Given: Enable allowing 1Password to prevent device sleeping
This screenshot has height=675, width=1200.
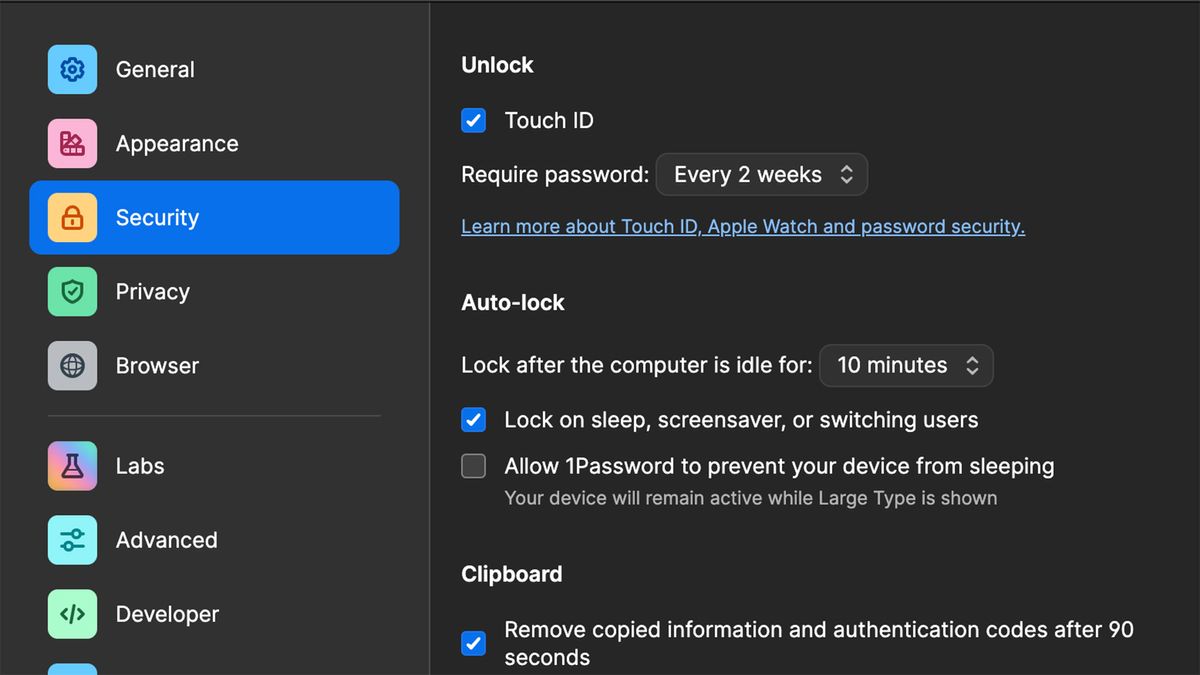Looking at the screenshot, I should click(x=473, y=465).
